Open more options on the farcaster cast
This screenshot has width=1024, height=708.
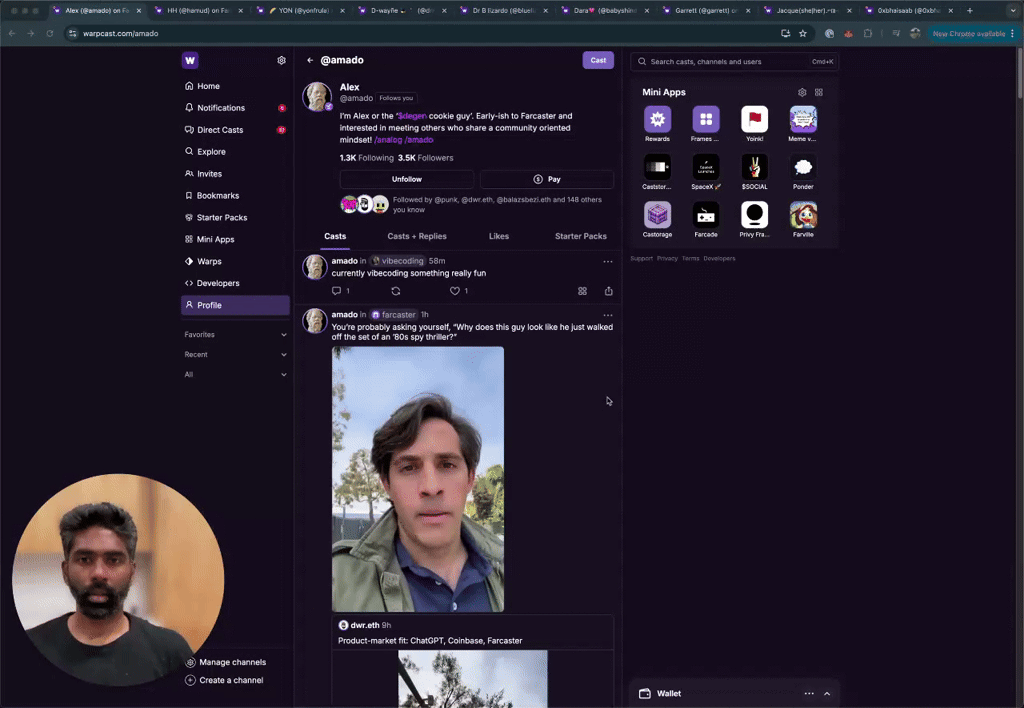(x=608, y=315)
